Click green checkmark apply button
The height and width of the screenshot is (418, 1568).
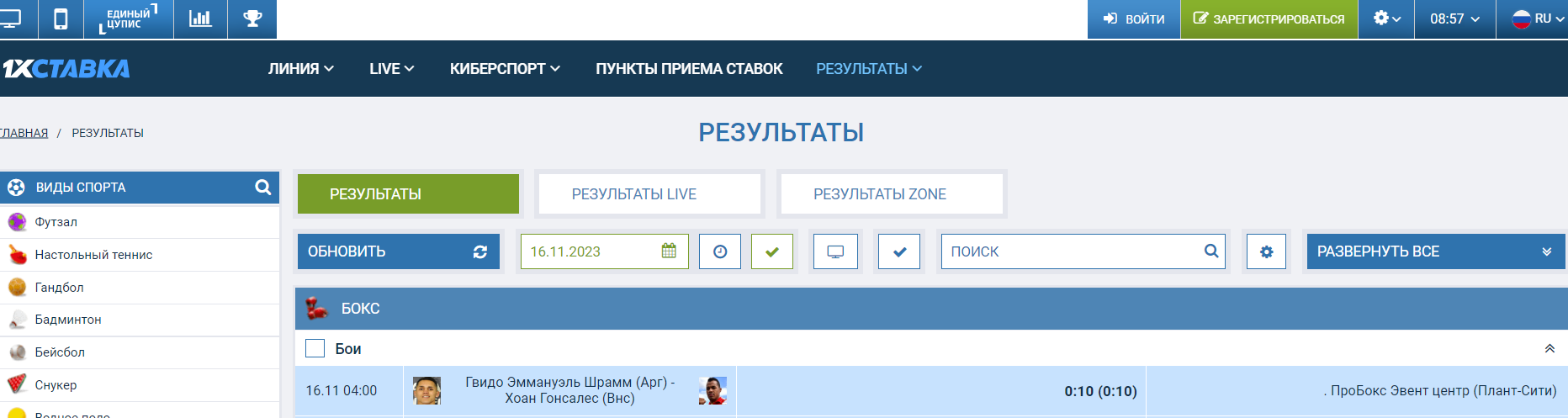click(x=772, y=251)
